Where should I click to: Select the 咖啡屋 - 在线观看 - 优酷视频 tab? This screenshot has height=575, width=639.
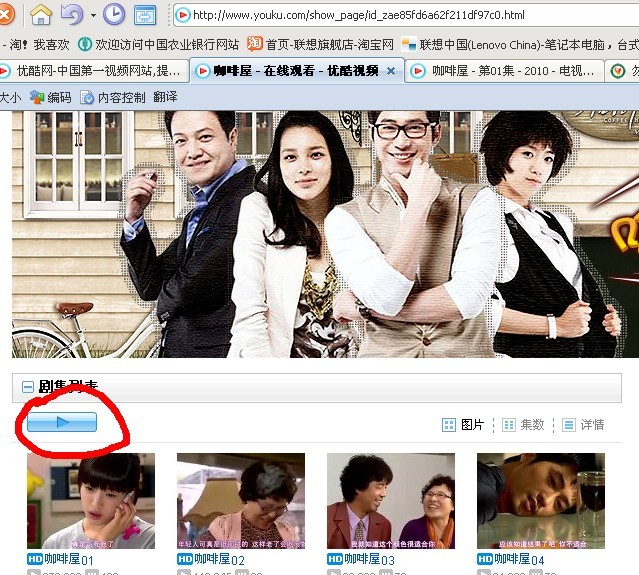(x=296, y=71)
